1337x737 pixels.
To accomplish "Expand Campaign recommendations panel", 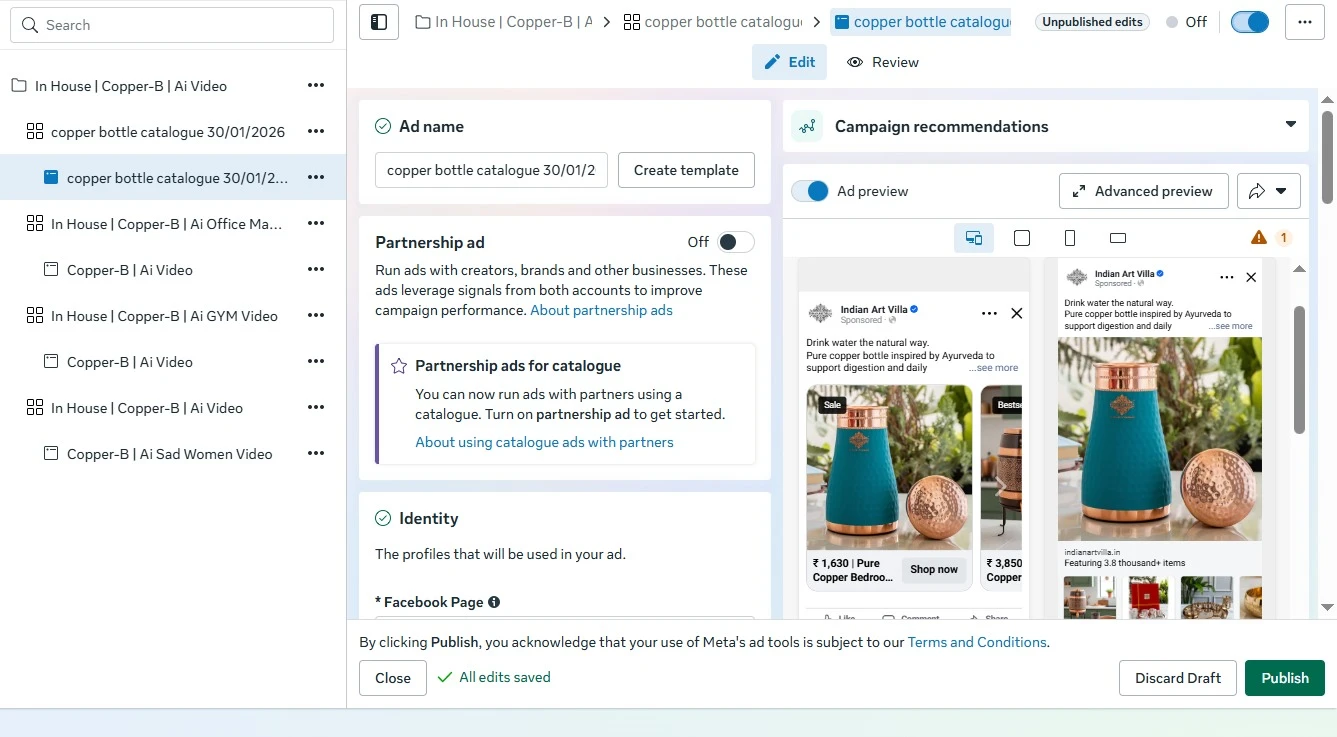I will pyautogui.click(x=1291, y=125).
